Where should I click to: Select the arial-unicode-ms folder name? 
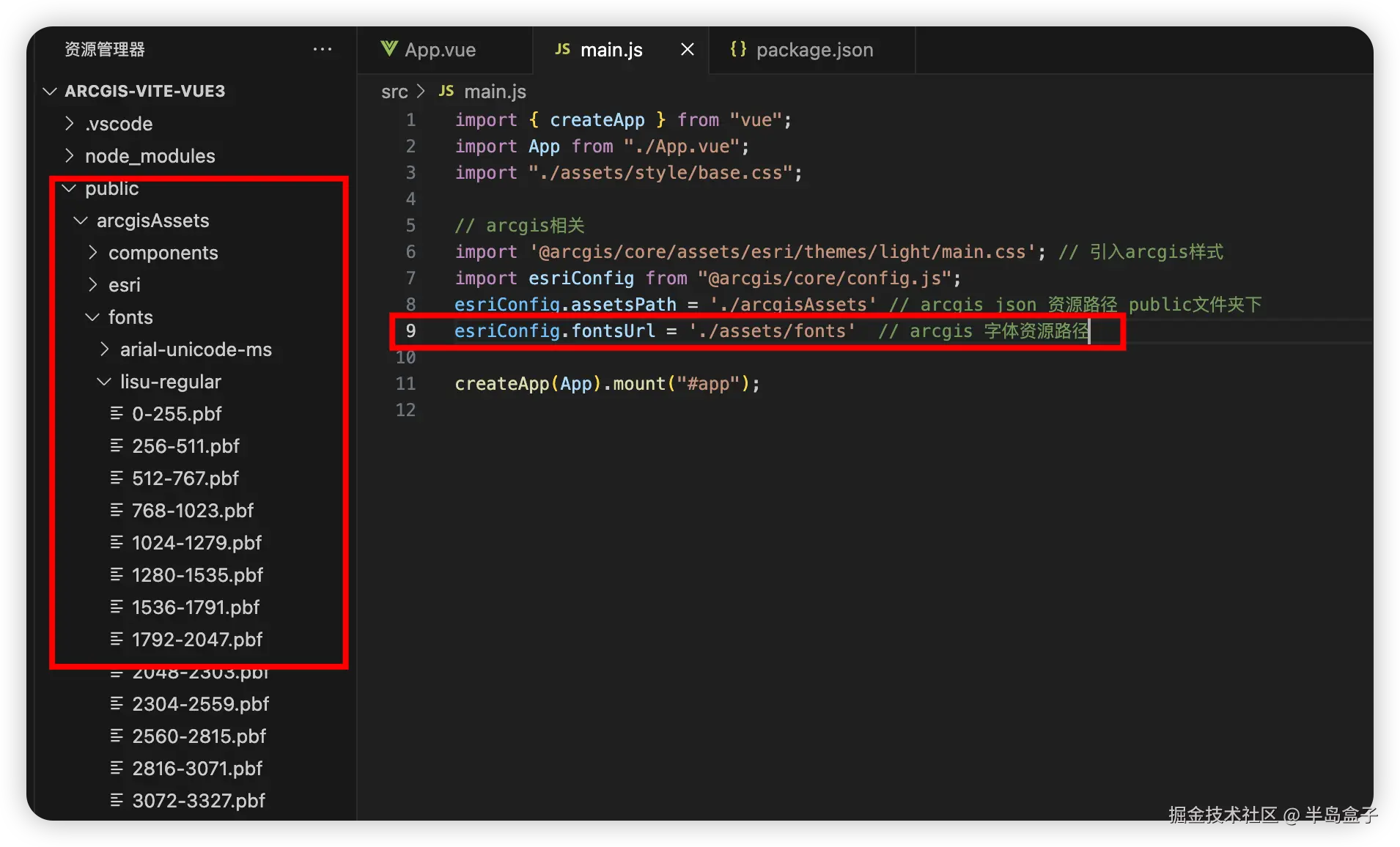(196, 349)
